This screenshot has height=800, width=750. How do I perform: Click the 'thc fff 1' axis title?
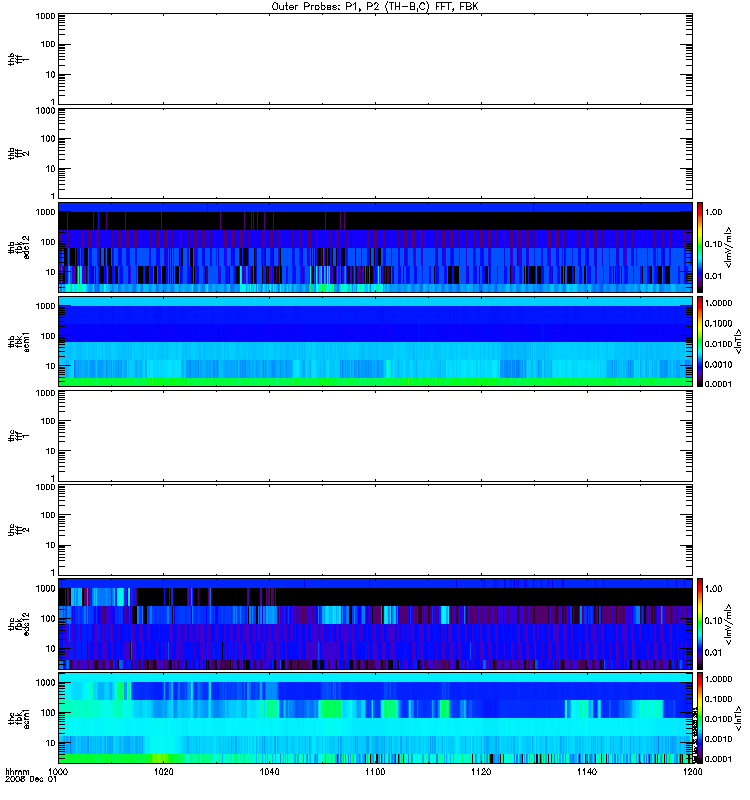coord(18,436)
